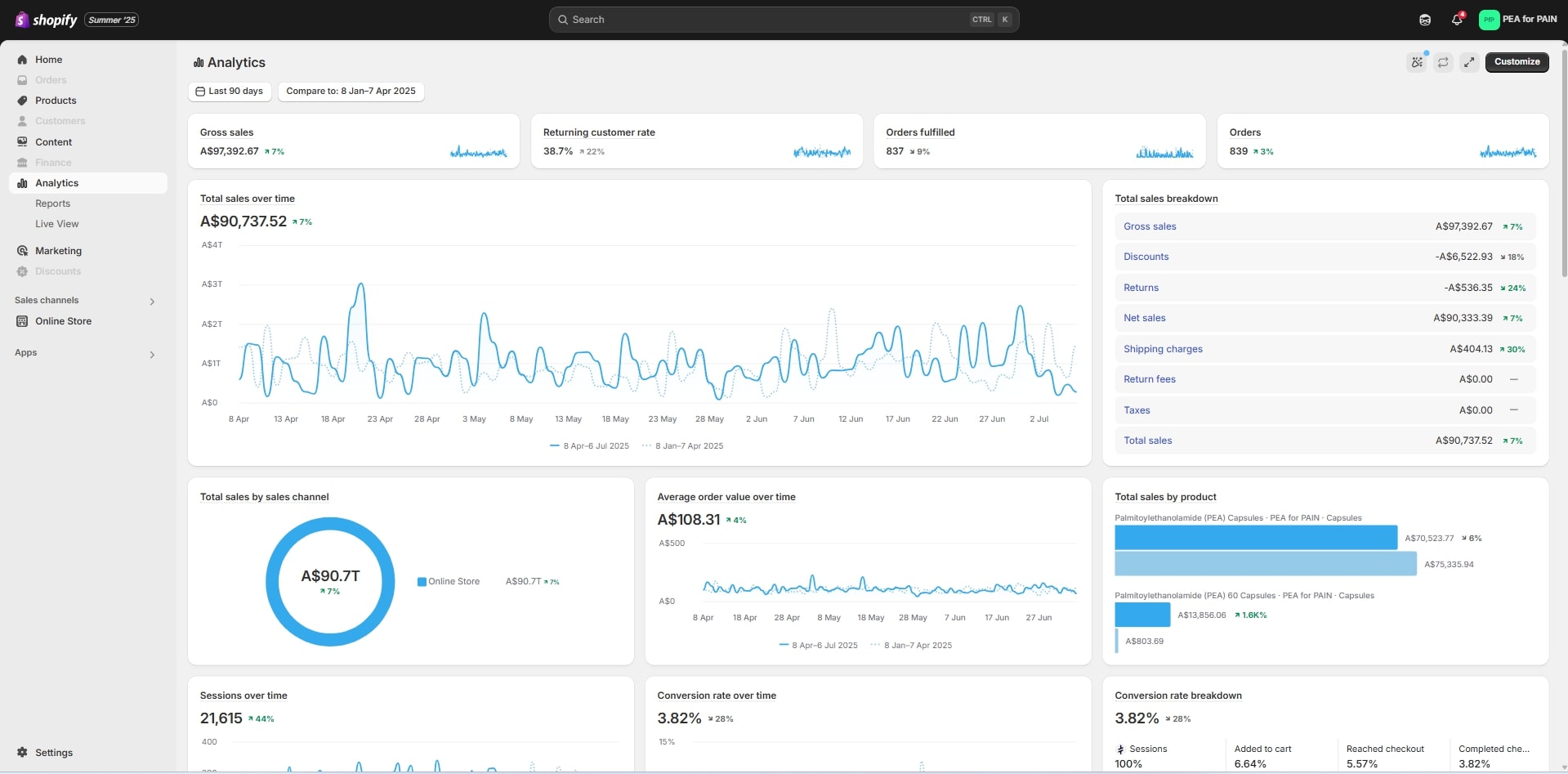Screen dimensions: 1568x774
Task: Click the Home house icon
Action: 22,60
